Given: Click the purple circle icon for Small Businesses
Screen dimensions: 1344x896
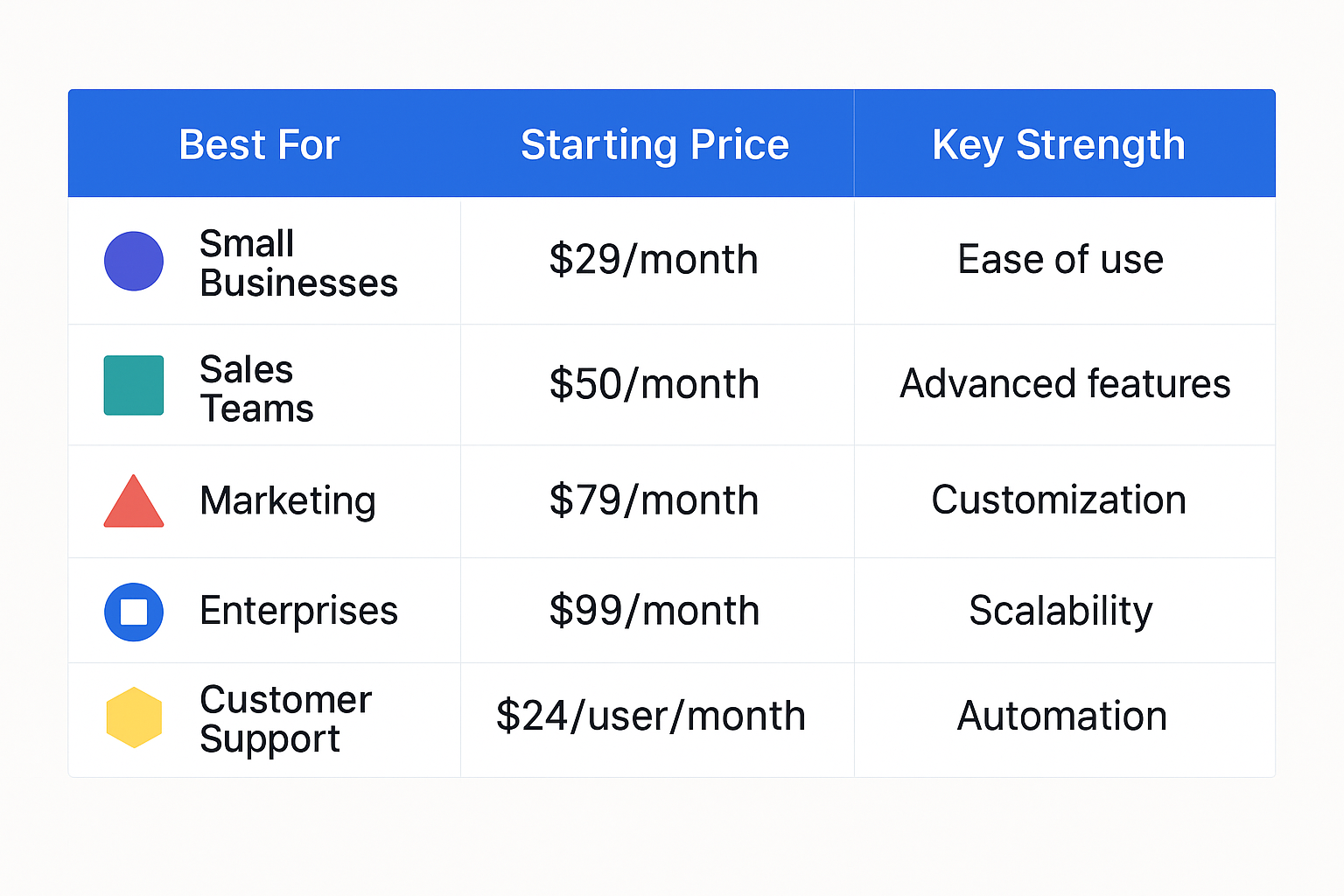Looking at the screenshot, I should [134, 261].
